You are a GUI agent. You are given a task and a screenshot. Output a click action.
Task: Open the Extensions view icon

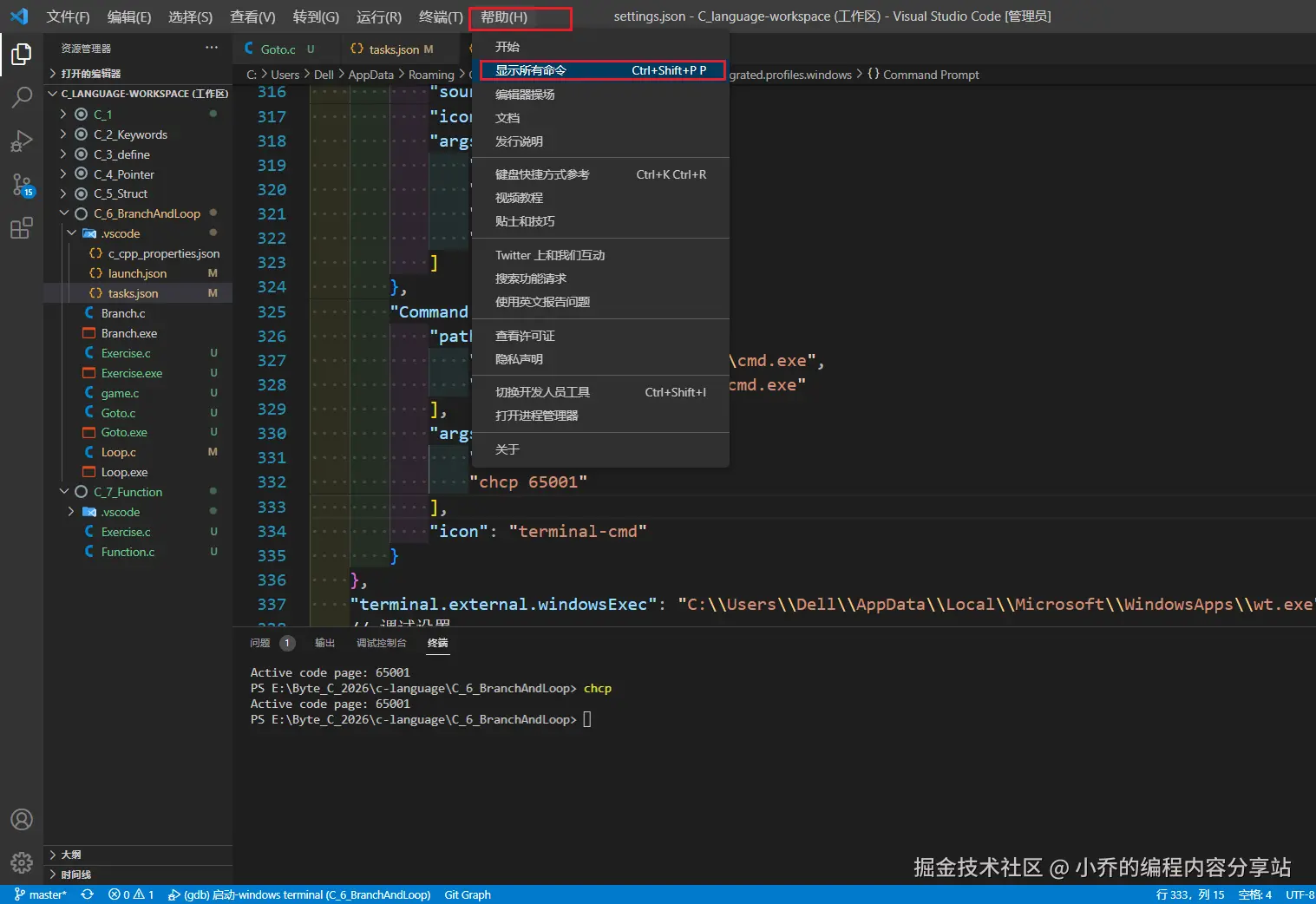[22, 228]
